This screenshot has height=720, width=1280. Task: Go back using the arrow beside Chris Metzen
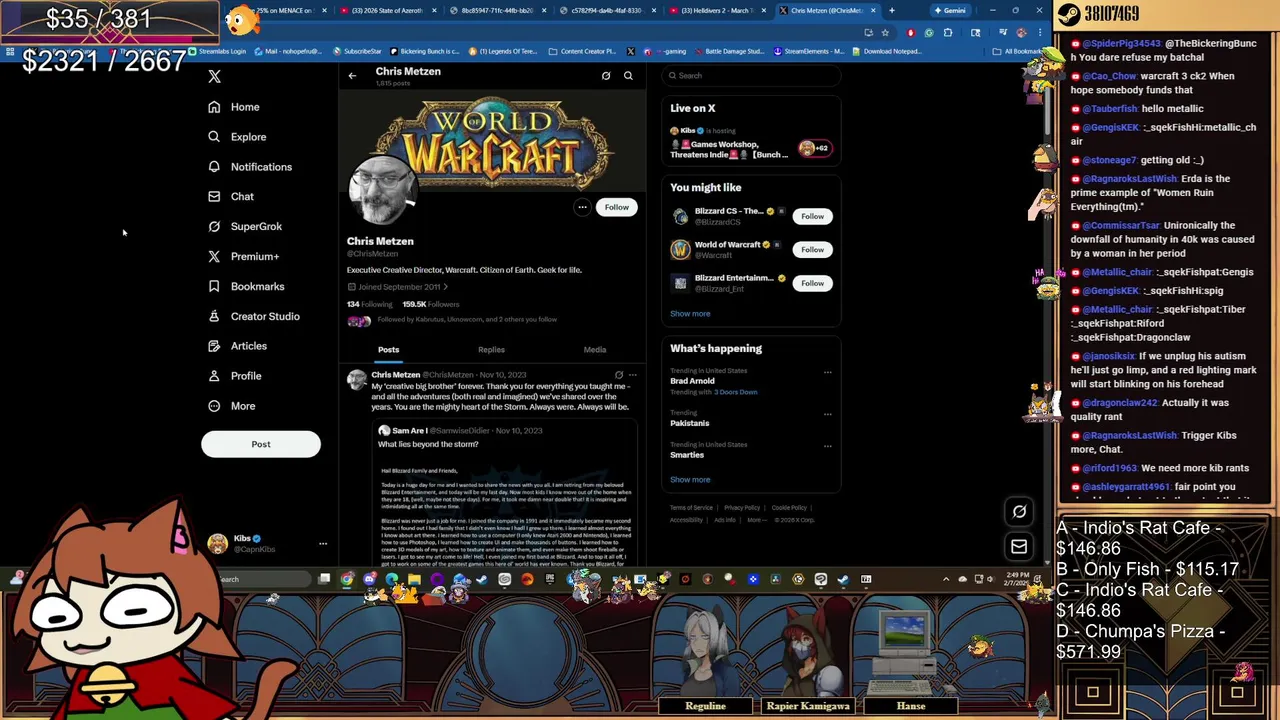352,76
